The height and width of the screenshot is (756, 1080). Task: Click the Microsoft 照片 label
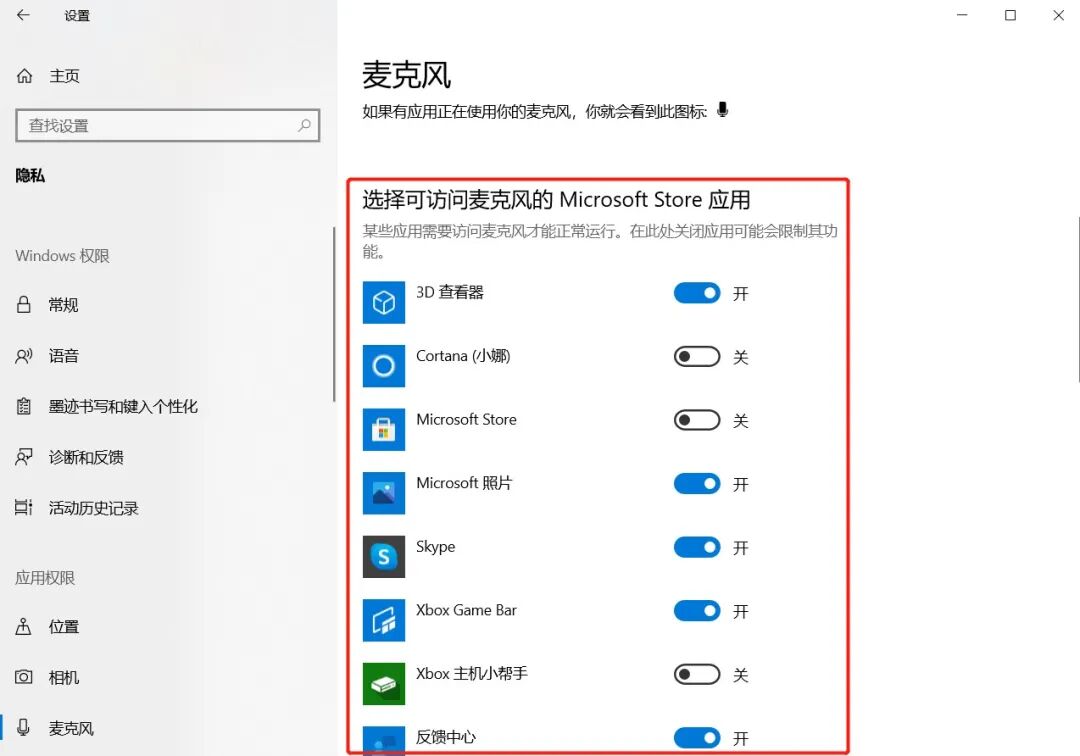click(x=464, y=483)
